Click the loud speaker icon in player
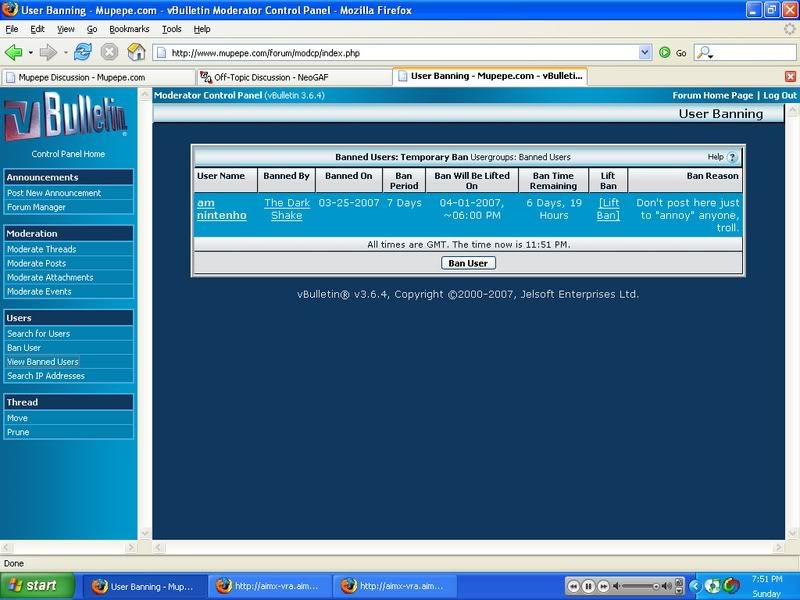 tap(667, 586)
